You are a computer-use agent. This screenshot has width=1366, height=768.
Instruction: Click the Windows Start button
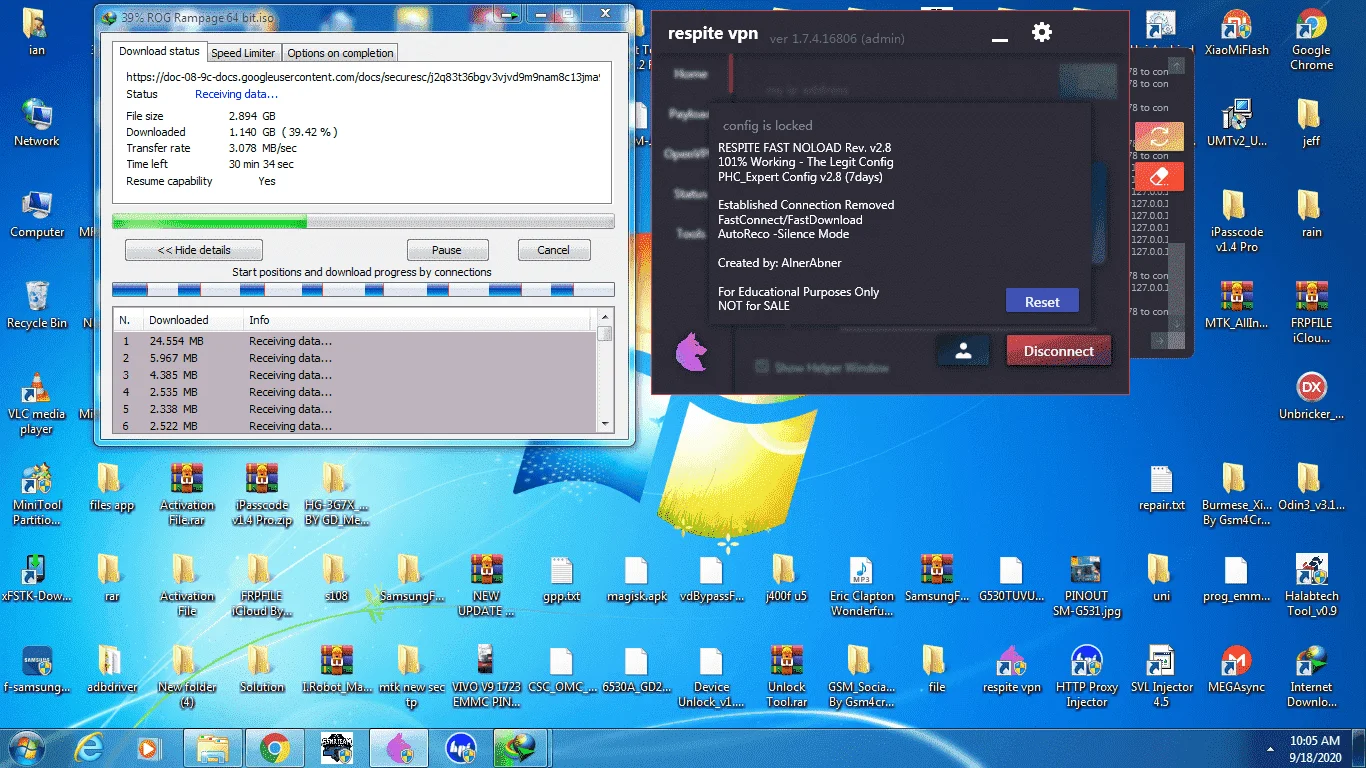coord(25,747)
